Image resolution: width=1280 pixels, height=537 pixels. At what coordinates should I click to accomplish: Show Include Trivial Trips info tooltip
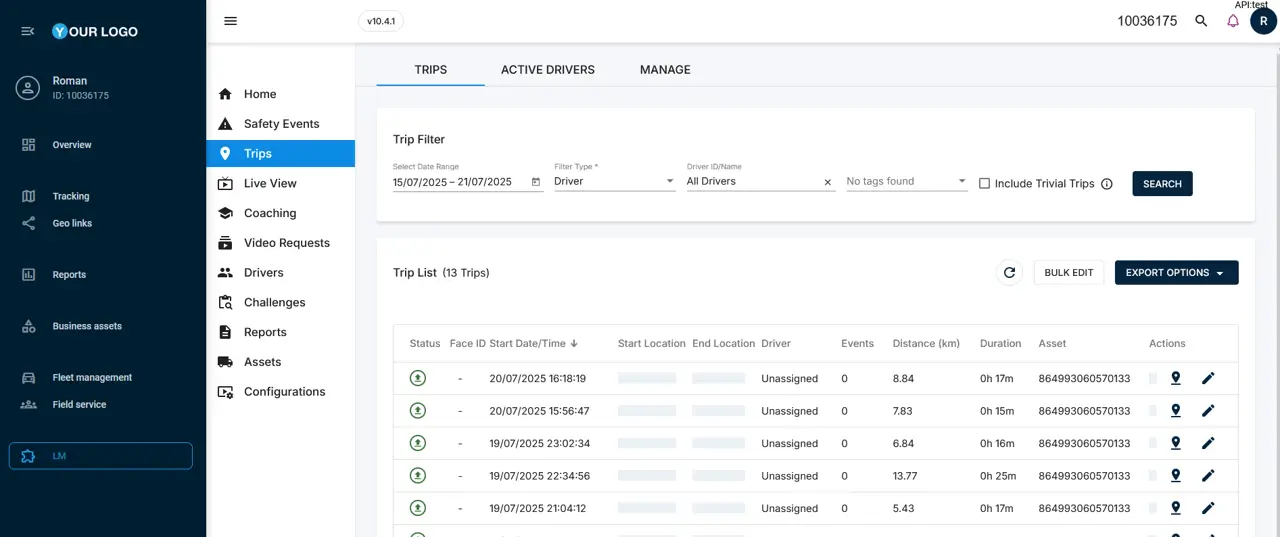pyautogui.click(x=1107, y=184)
